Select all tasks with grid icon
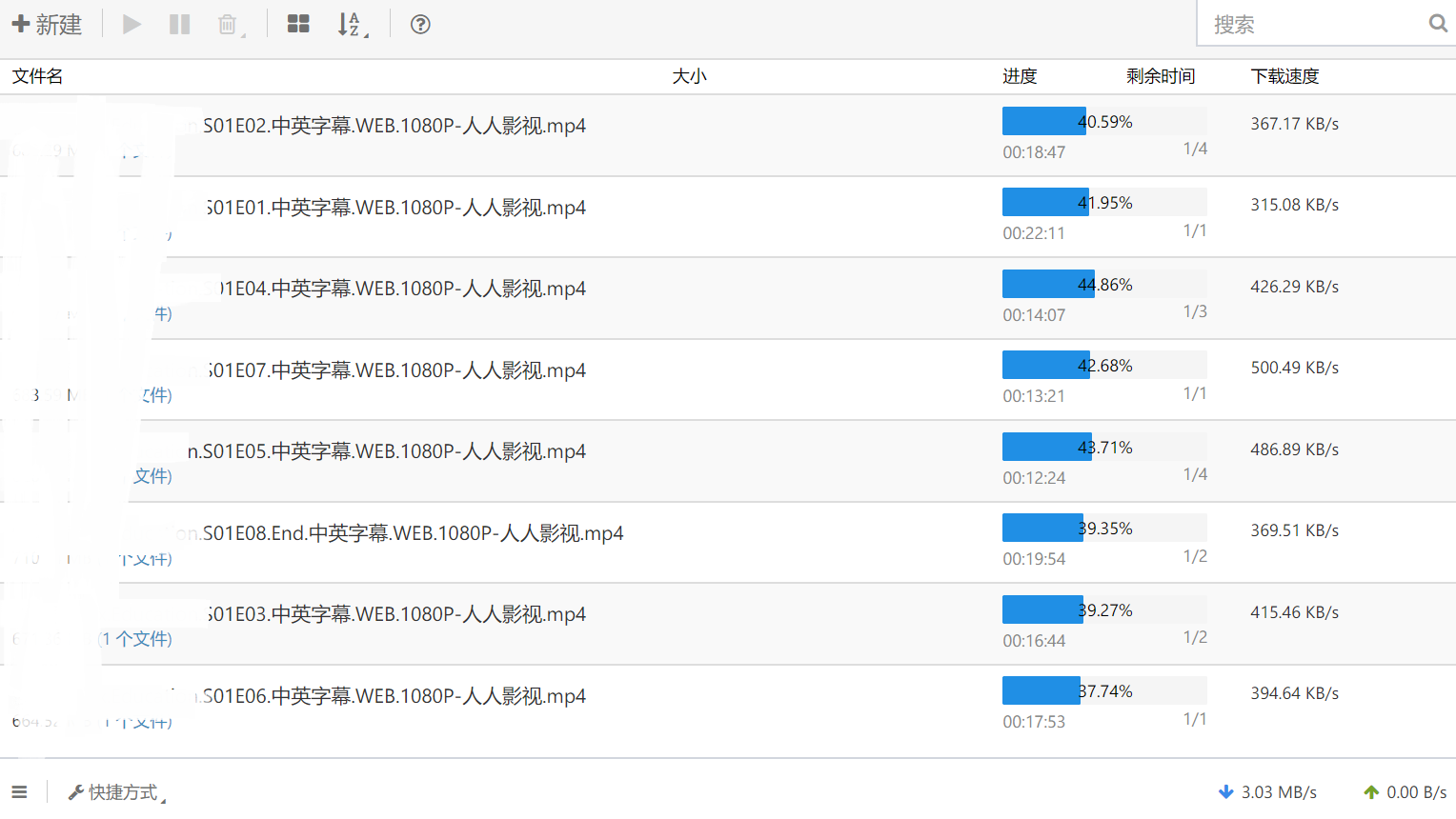This screenshot has height=819, width=1456. [x=298, y=25]
